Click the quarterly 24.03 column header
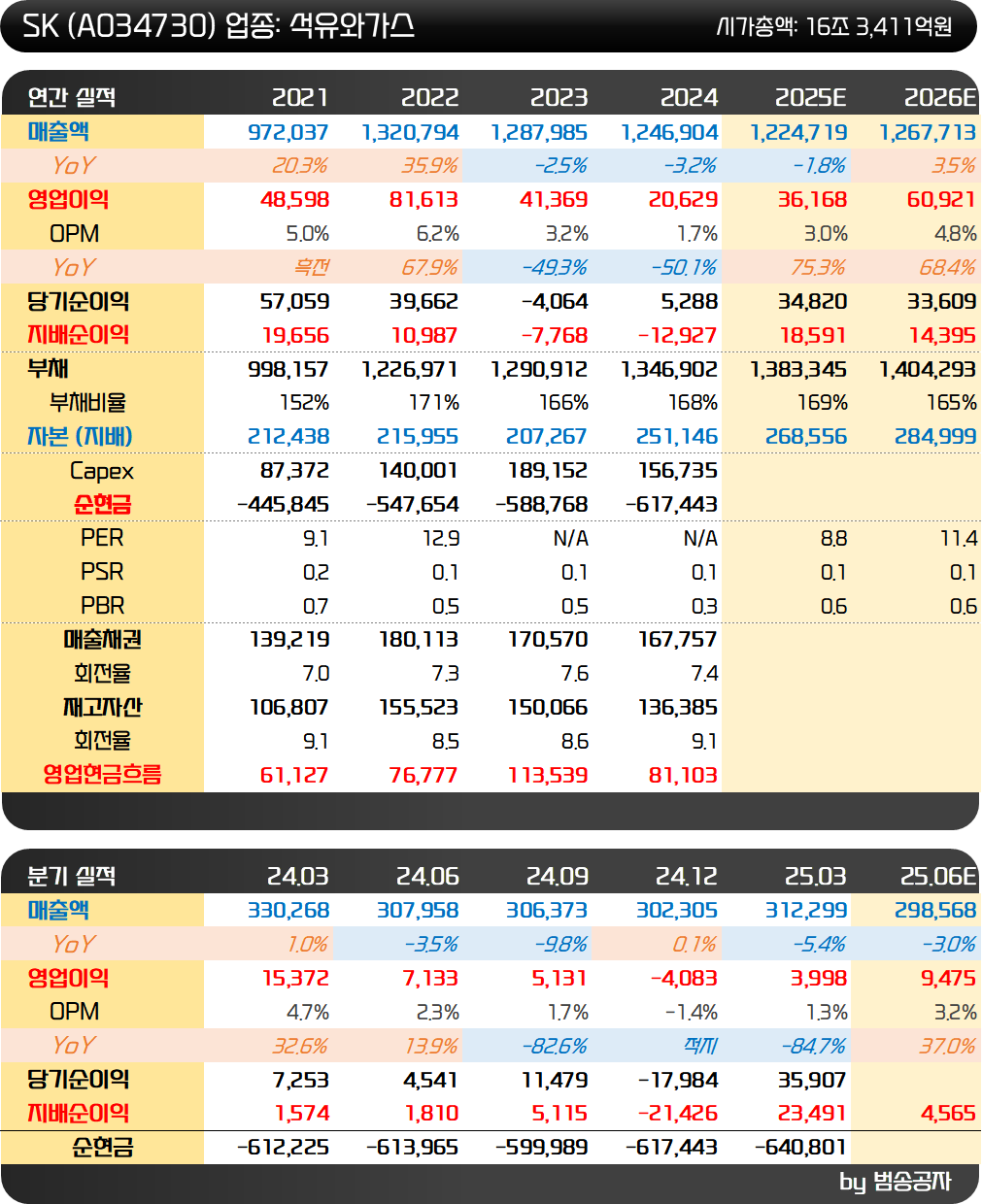982x1204 pixels. (298, 876)
